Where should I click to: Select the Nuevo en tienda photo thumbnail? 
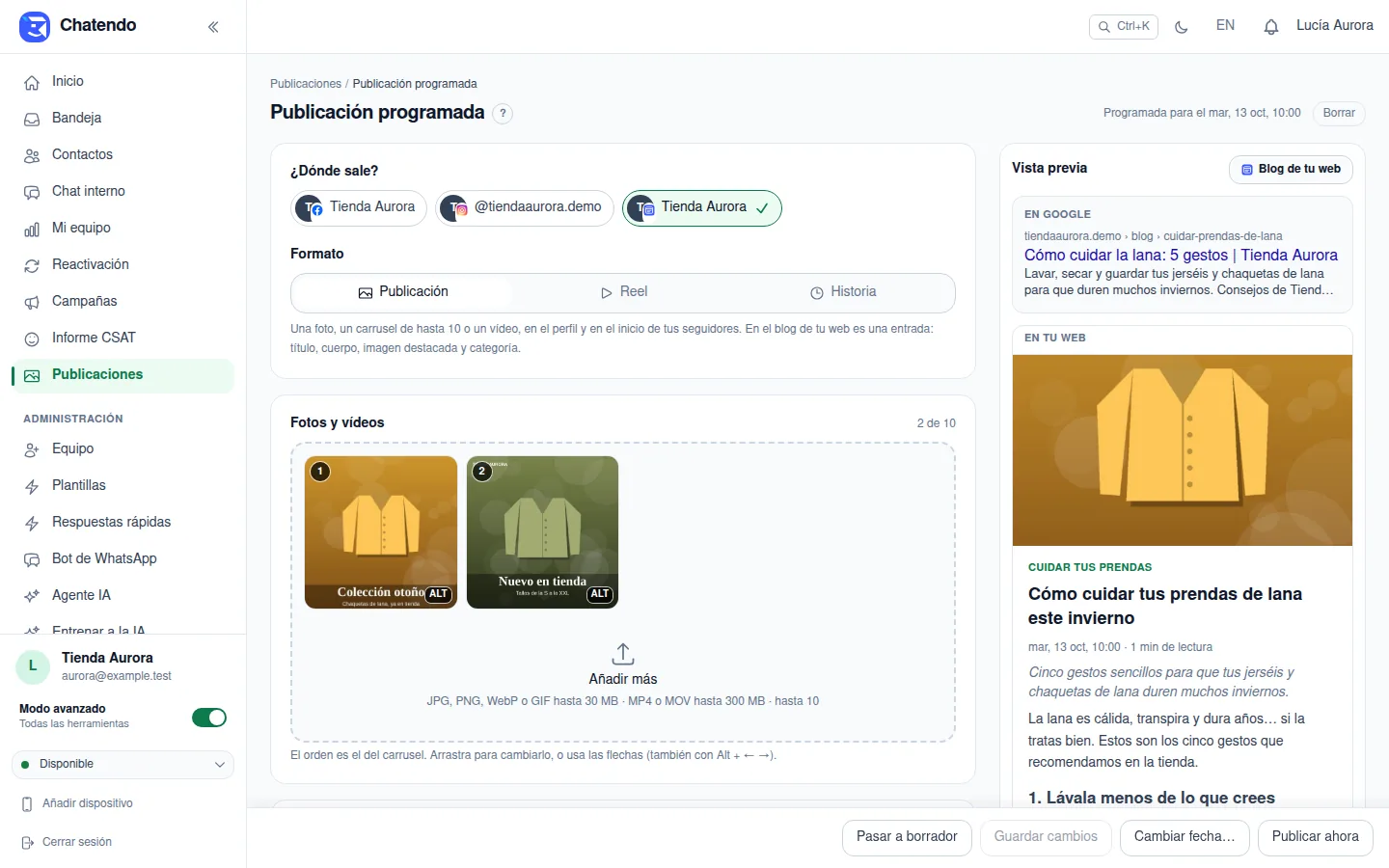pos(542,532)
